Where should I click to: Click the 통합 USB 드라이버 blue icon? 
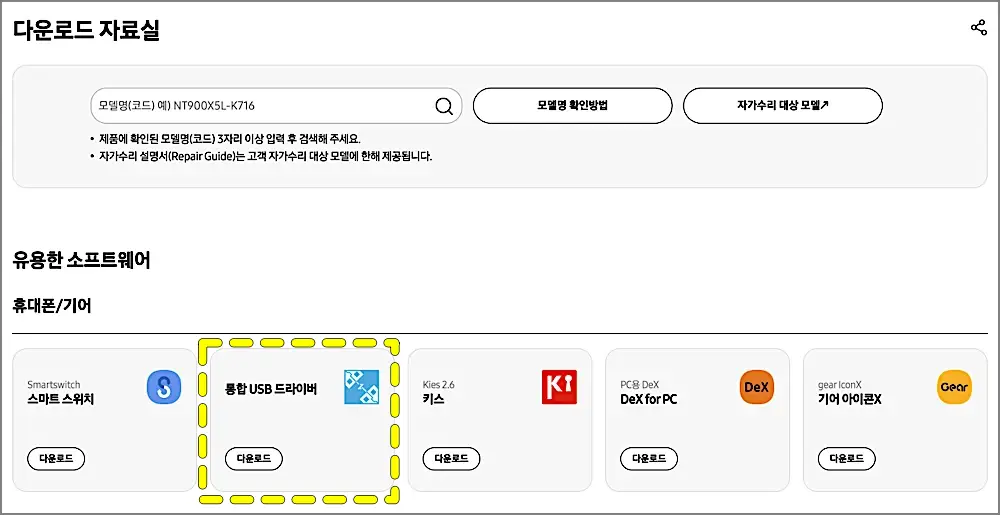pyautogui.click(x=362, y=387)
